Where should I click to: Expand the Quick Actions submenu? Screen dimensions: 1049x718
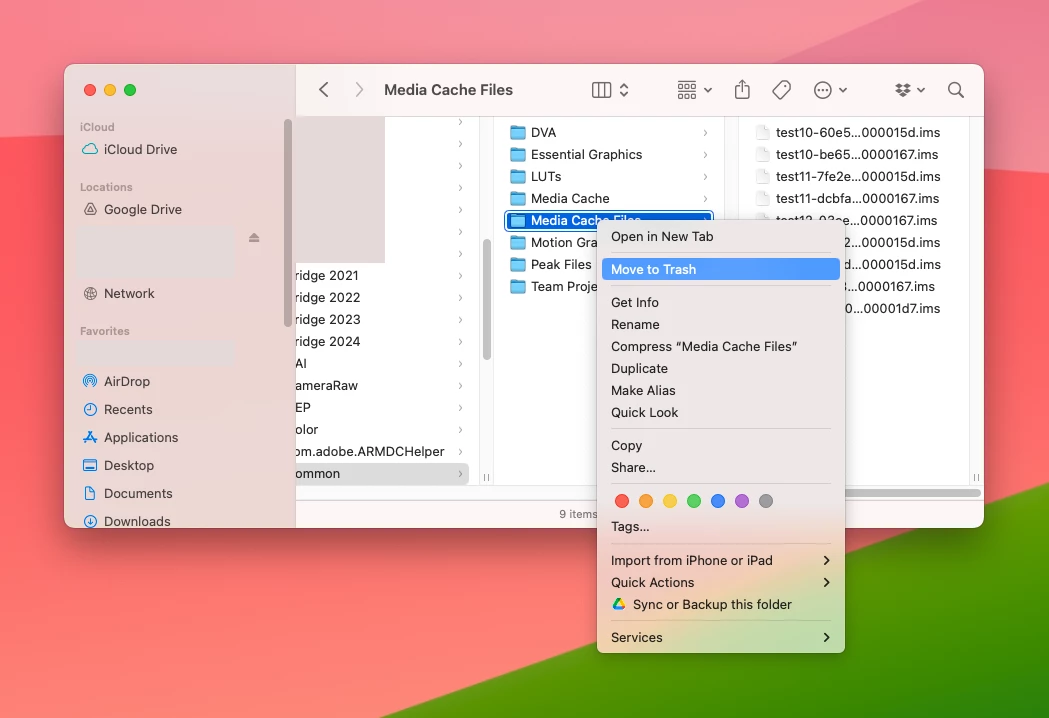721,583
